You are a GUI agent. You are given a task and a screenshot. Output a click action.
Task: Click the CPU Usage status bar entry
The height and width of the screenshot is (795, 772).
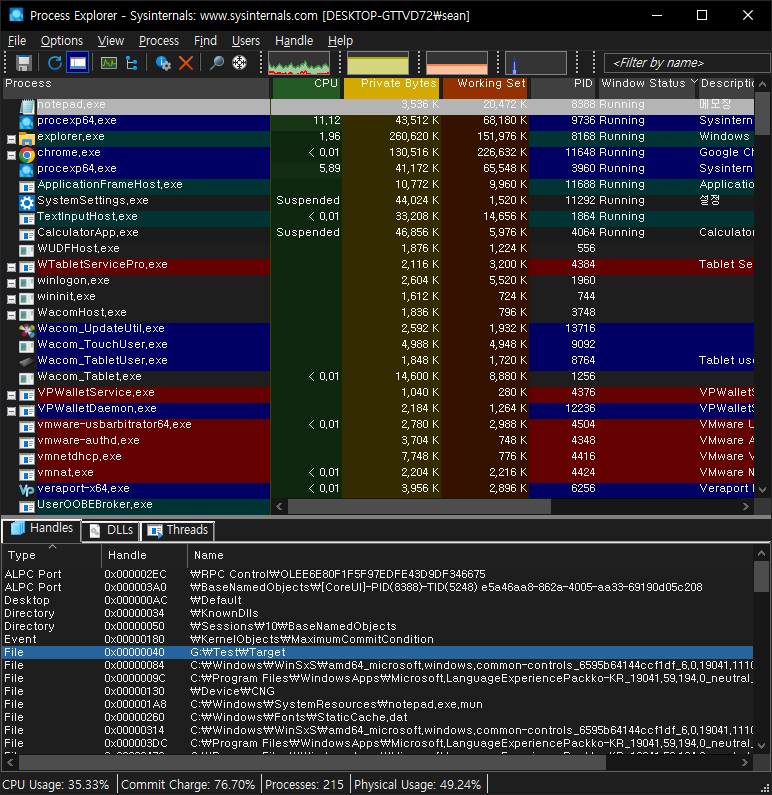56,785
